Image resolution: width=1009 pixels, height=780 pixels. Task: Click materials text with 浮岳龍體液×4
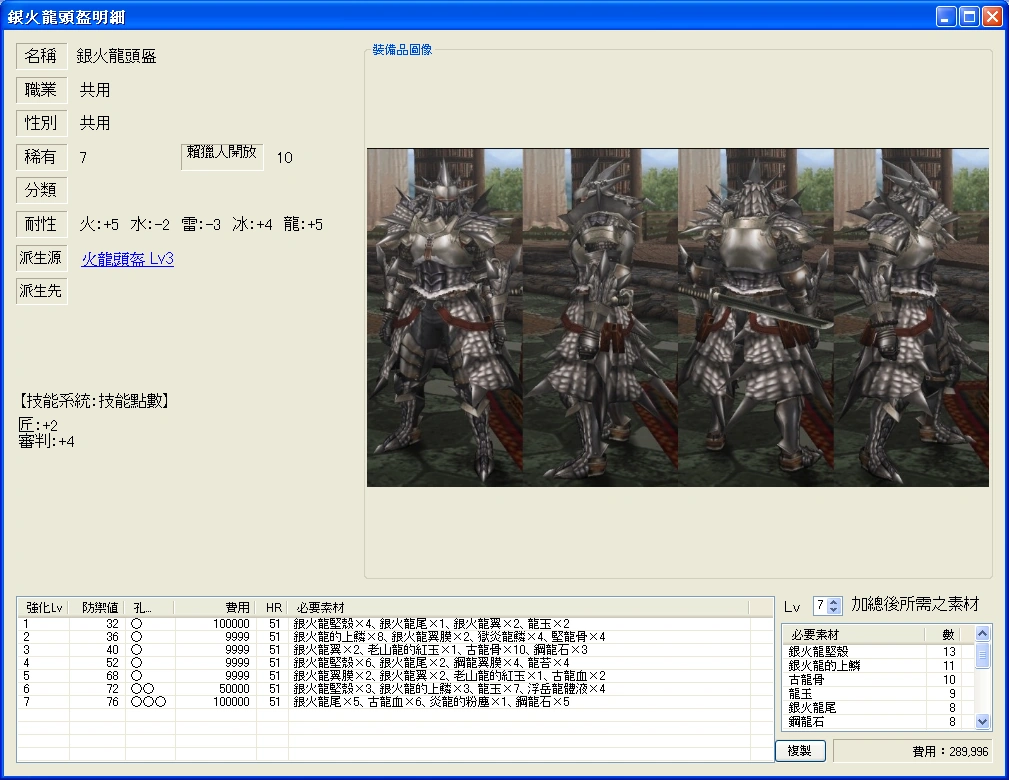[449, 689]
